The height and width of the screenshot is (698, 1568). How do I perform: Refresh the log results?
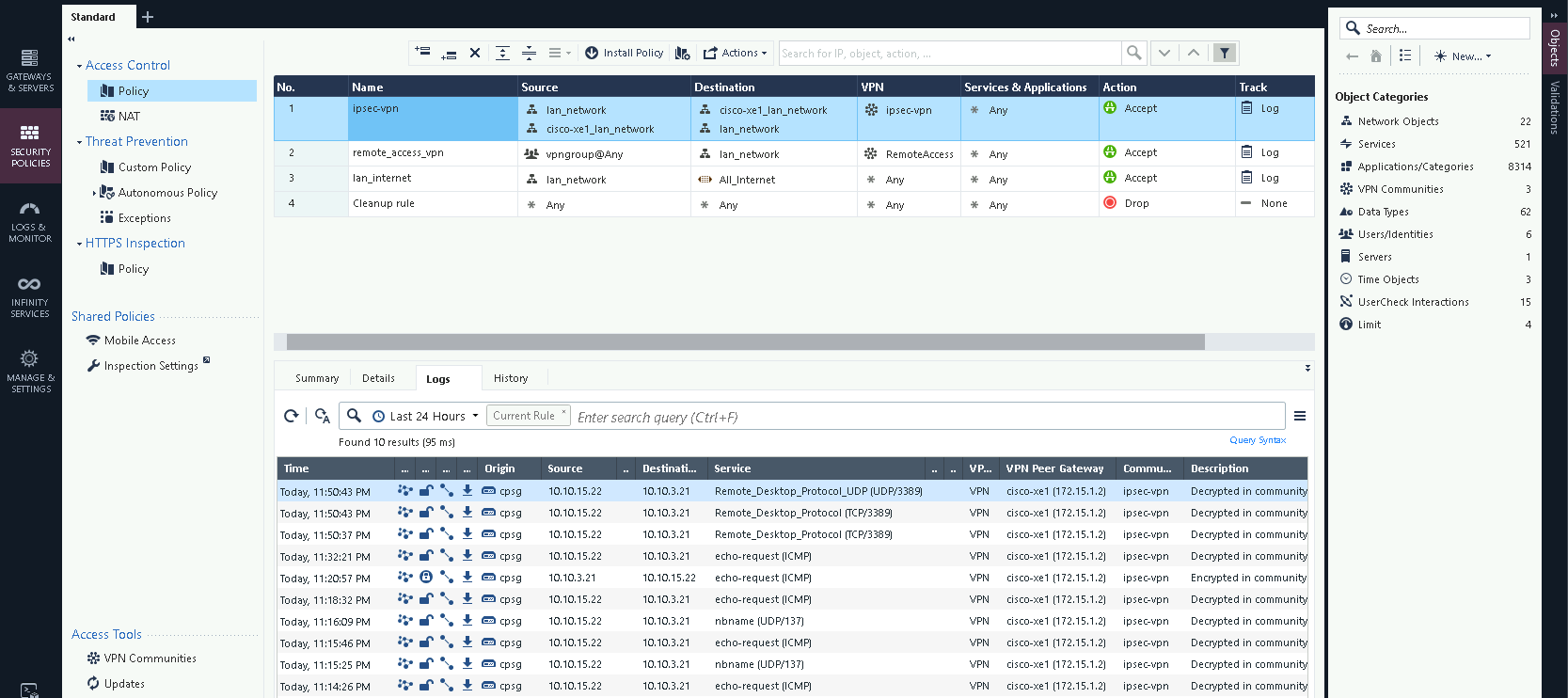(x=292, y=416)
